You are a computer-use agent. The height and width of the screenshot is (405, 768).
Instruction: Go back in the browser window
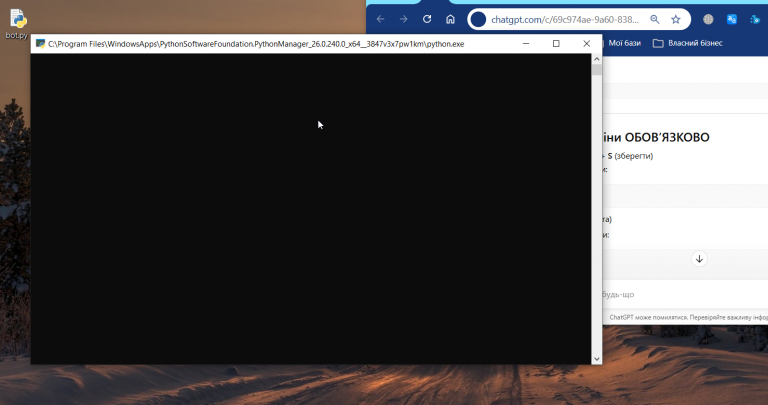click(x=381, y=19)
